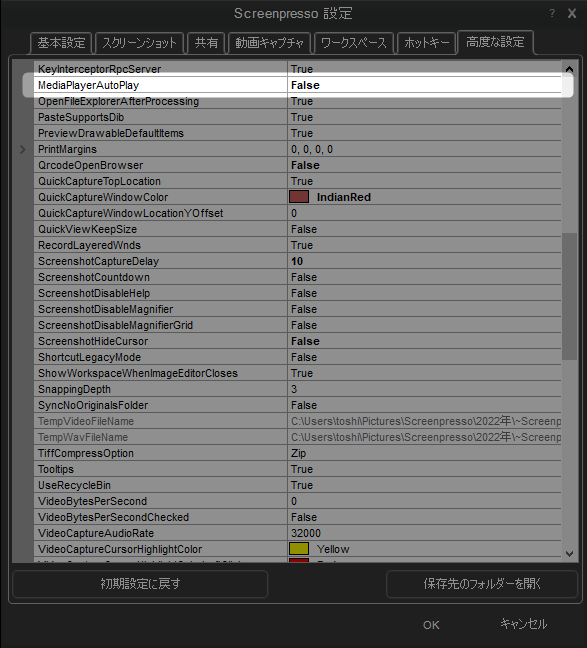Select VideoCaptureCursorHighlightColor property name

coord(120,549)
